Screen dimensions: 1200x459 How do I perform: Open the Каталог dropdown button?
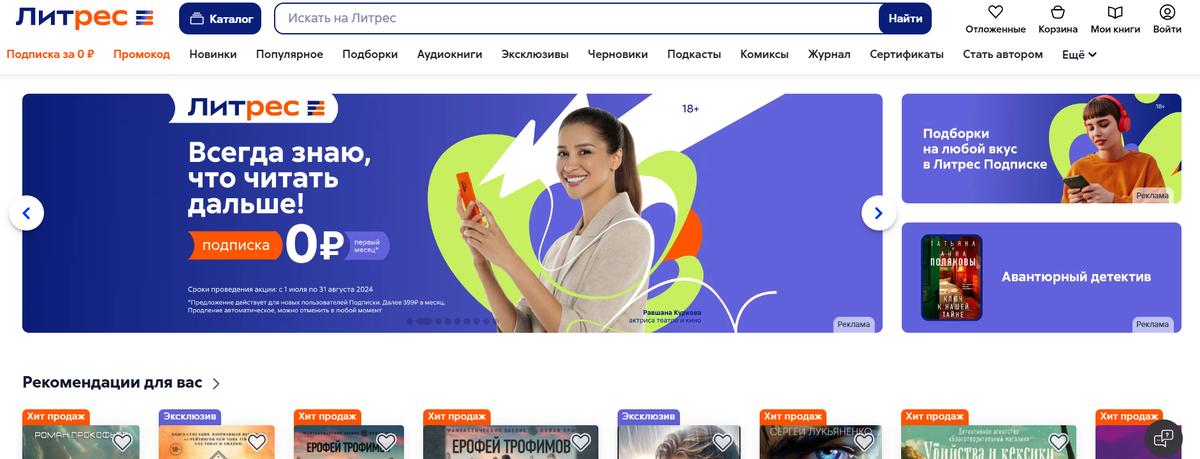[x=220, y=19]
